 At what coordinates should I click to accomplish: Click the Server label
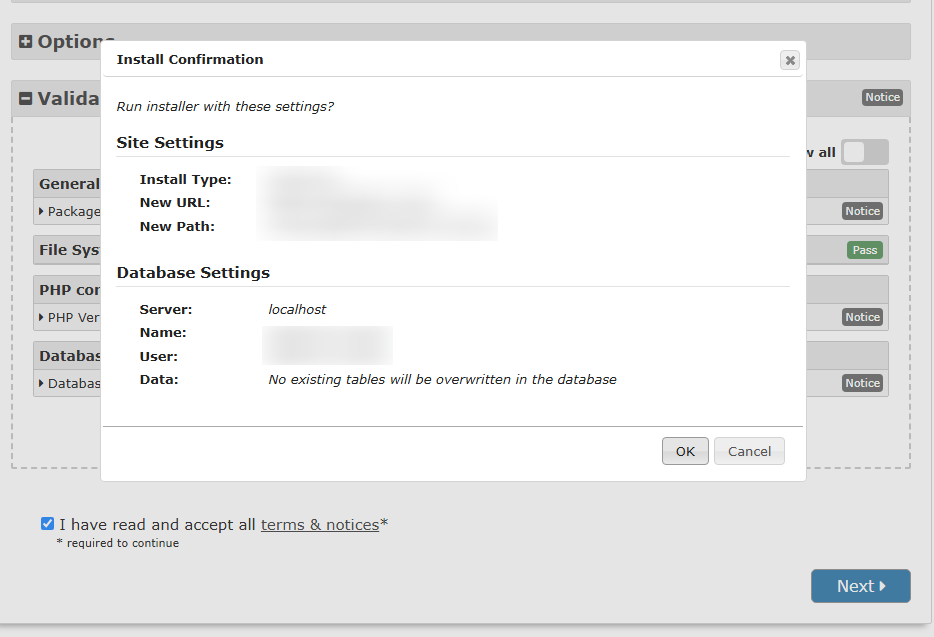166,310
